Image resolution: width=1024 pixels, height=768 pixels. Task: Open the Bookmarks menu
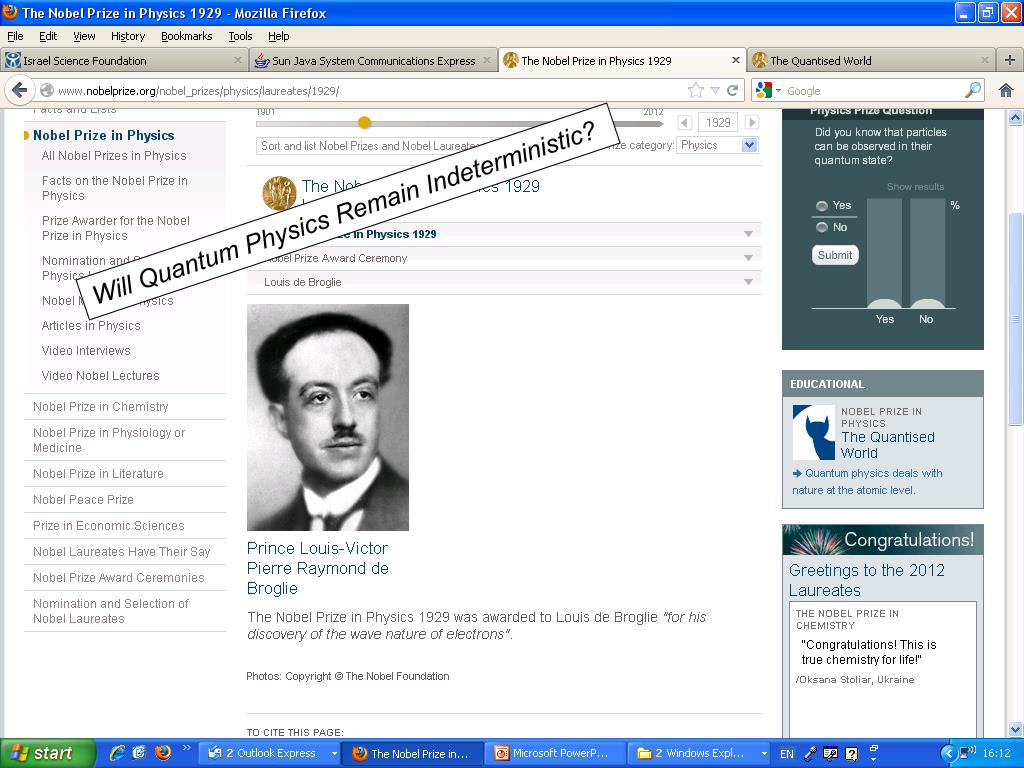tap(186, 36)
